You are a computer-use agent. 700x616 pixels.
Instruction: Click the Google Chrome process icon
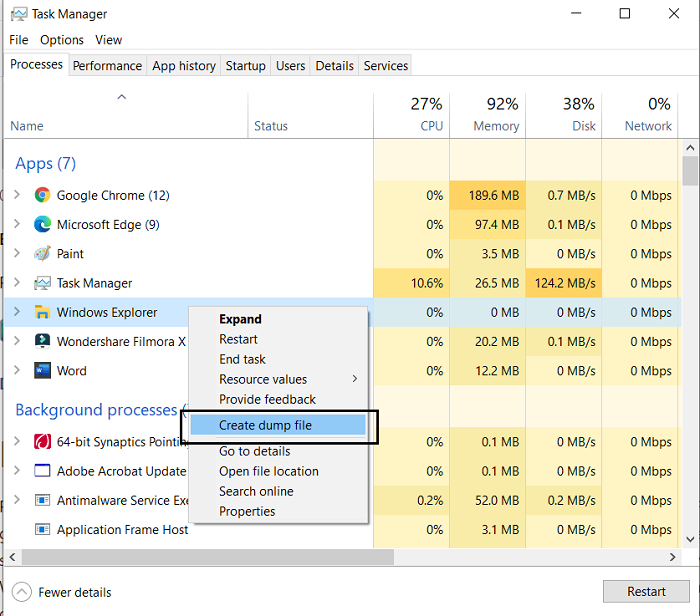tap(42, 195)
